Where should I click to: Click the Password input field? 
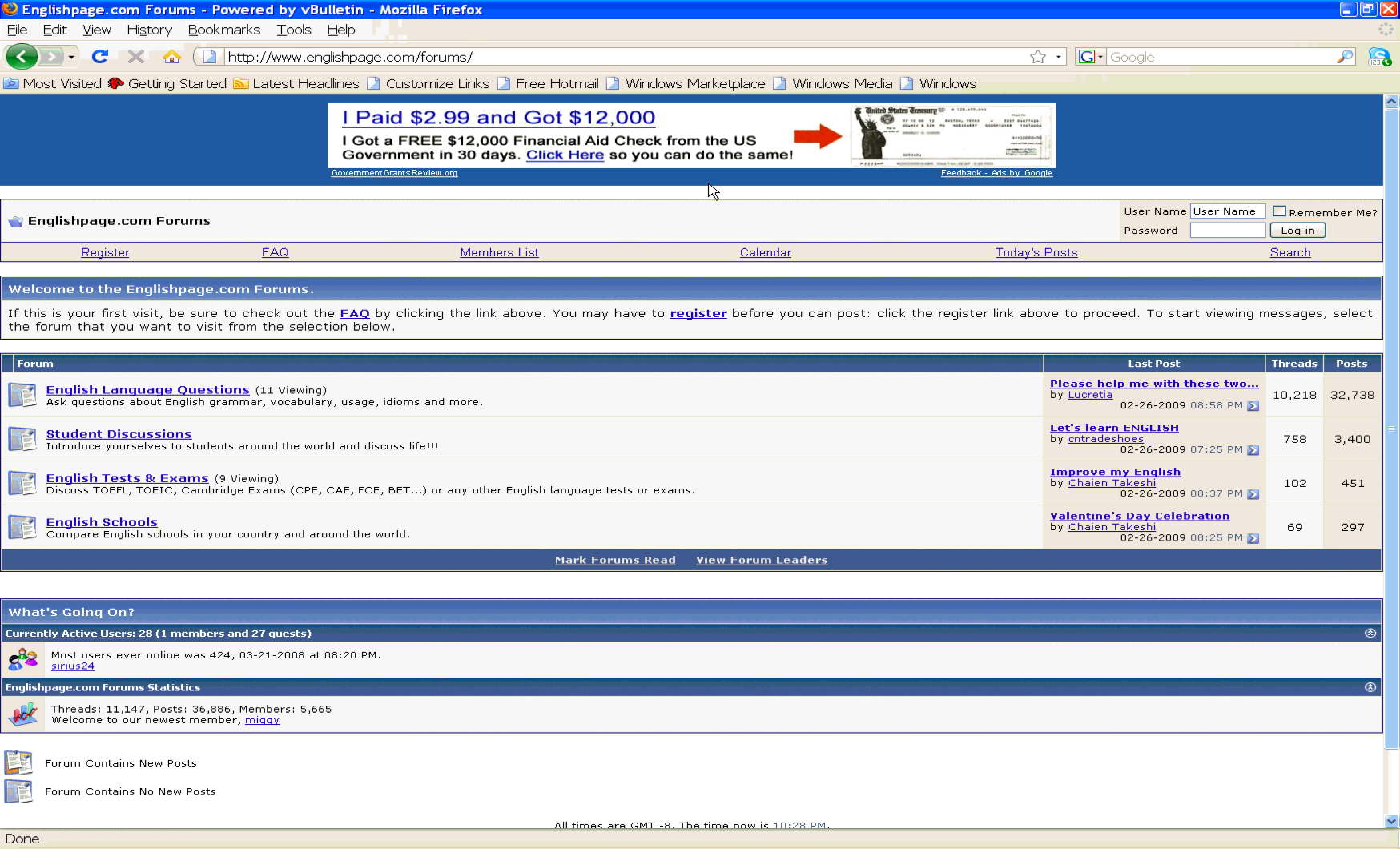point(1228,231)
